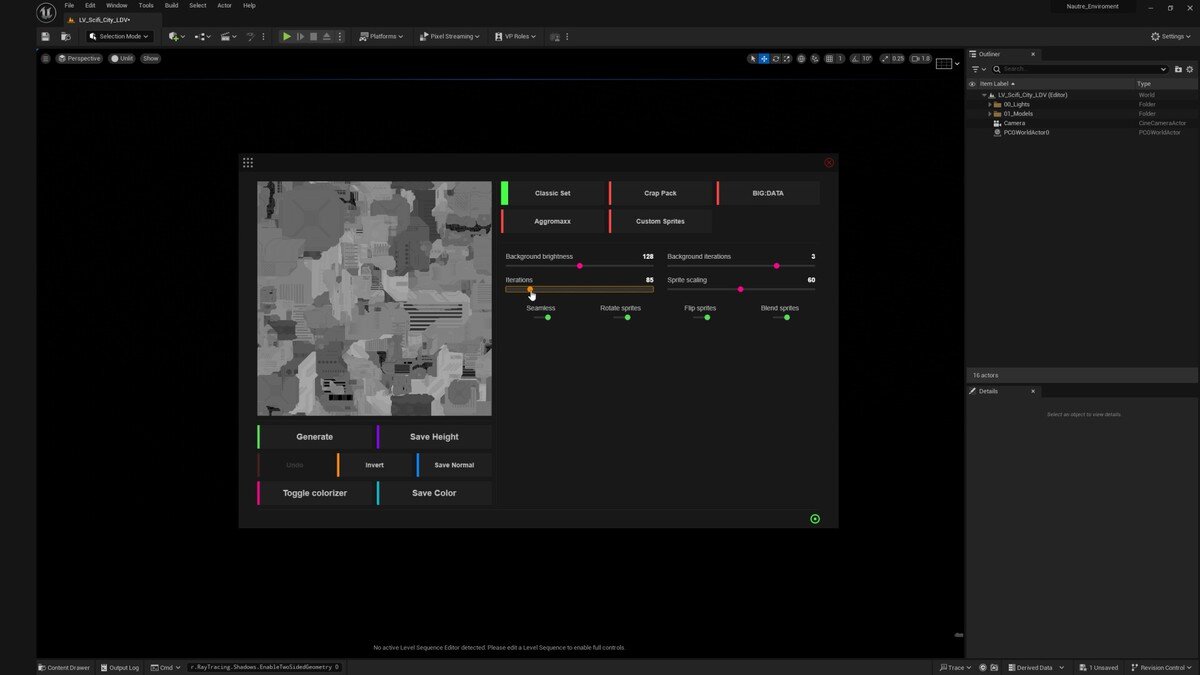Click the Save Normal button
Screen dimensions: 1200x675
point(454,465)
